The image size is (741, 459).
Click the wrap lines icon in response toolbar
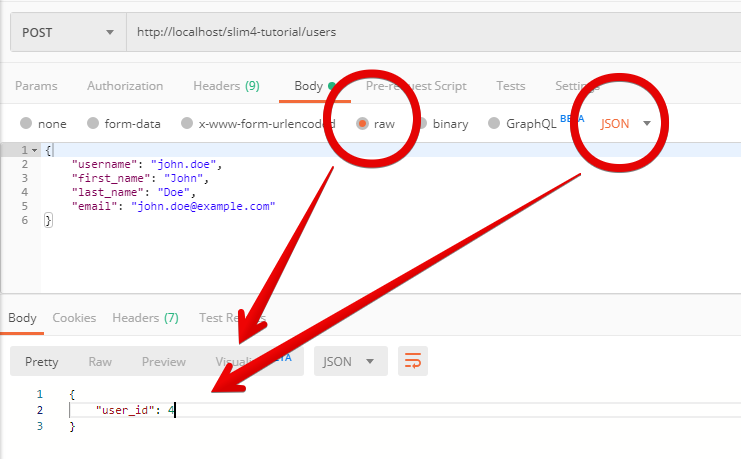pyautogui.click(x=412, y=361)
